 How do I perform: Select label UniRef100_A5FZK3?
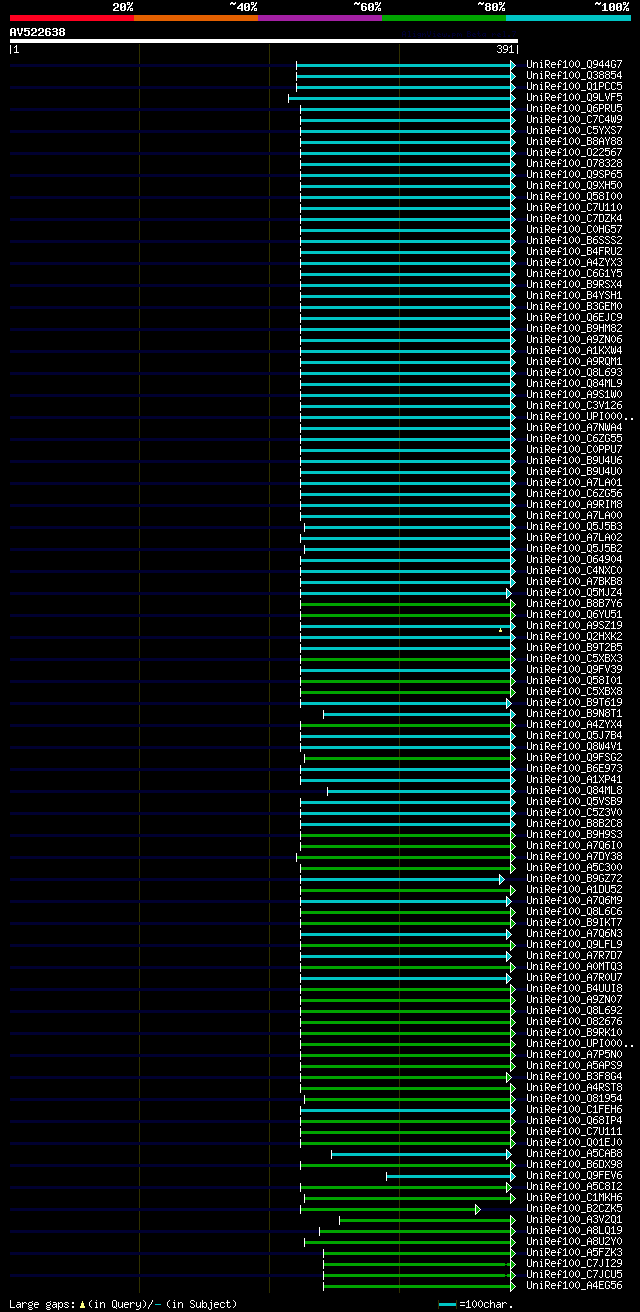(x=574, y=1252)
